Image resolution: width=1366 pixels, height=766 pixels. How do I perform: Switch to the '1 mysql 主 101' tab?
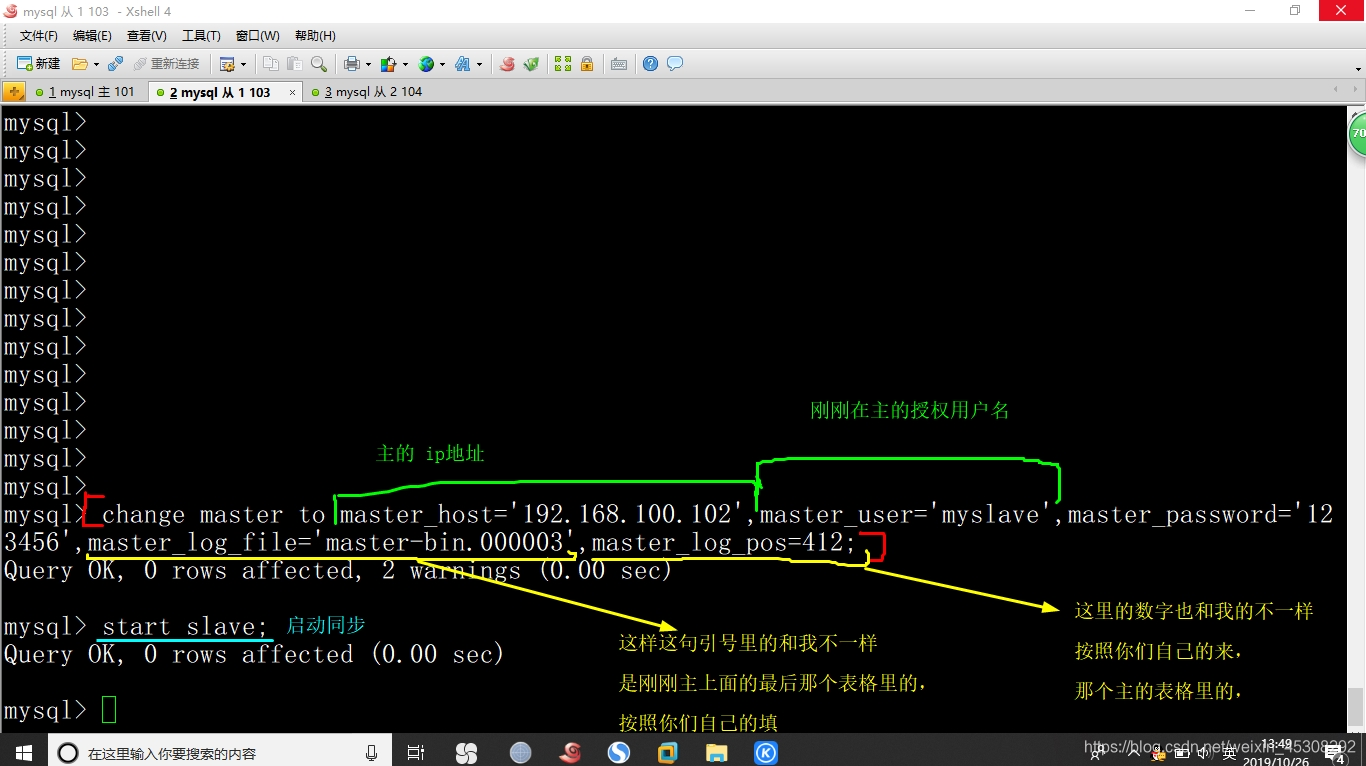88,92
